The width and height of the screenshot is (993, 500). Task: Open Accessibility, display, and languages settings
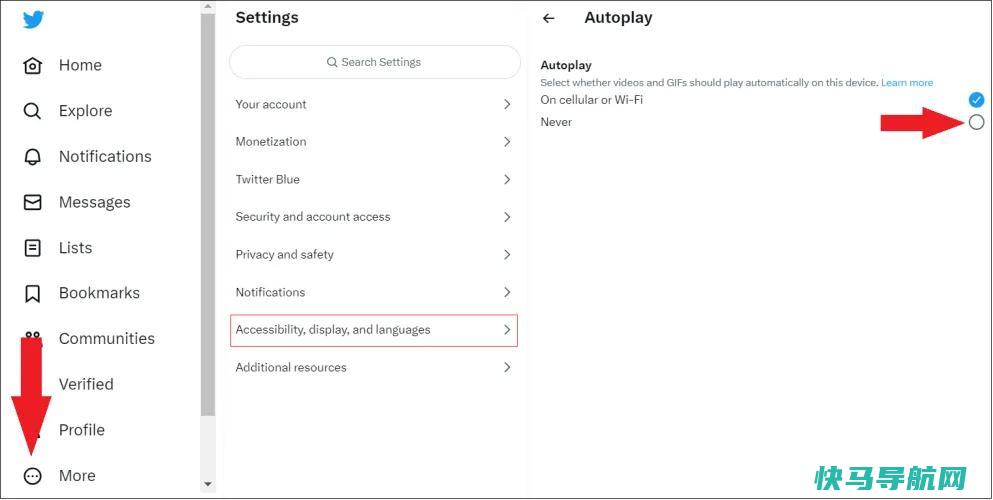[x=374, y=330]
